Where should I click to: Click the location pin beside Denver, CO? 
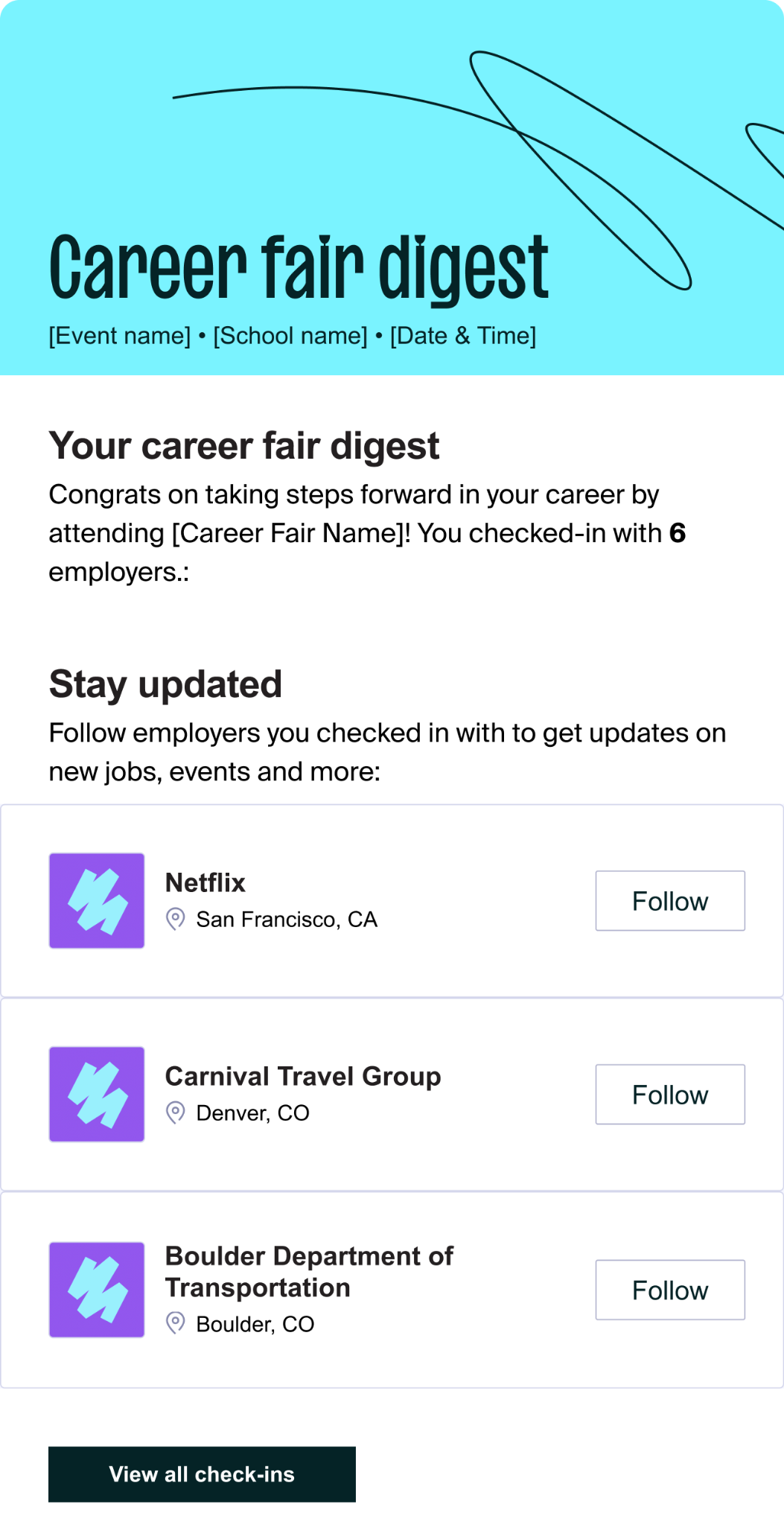175,1112
